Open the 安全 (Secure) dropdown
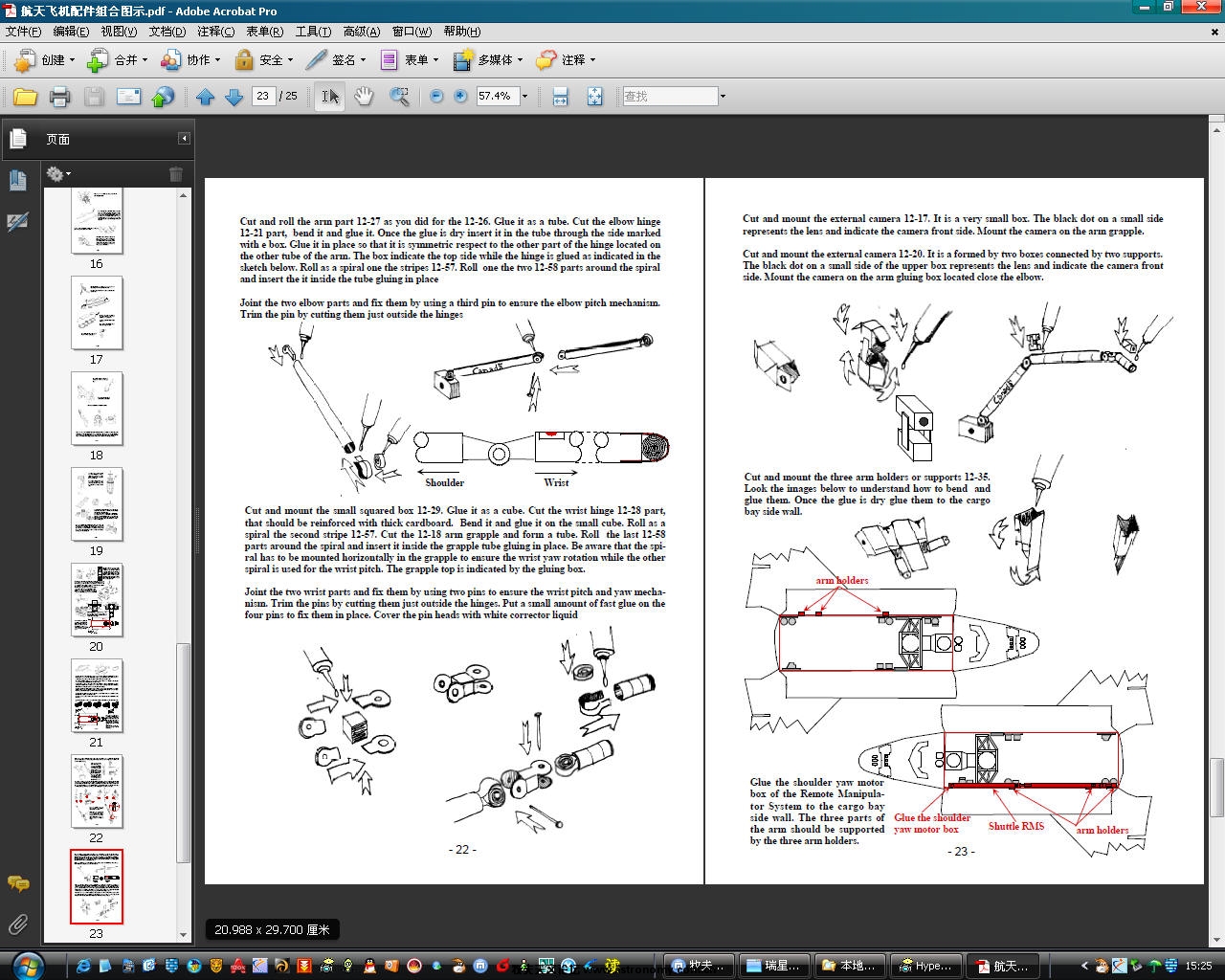1225x980 pixels. (x=263, y=60)
